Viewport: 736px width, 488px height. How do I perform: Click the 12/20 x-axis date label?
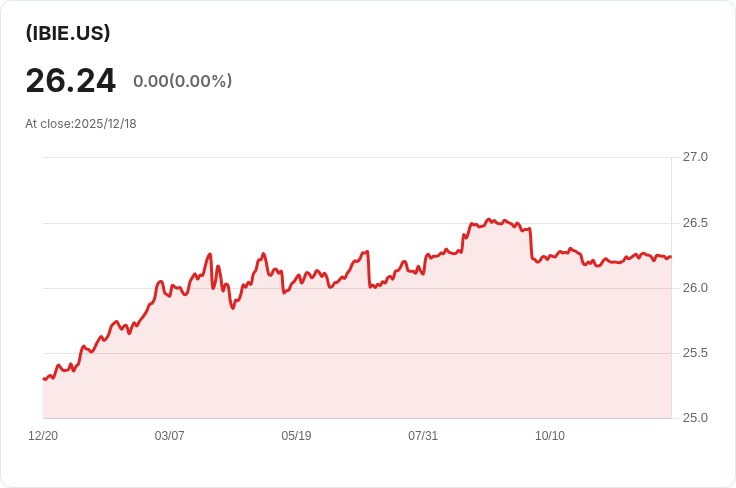coord(43,436)
